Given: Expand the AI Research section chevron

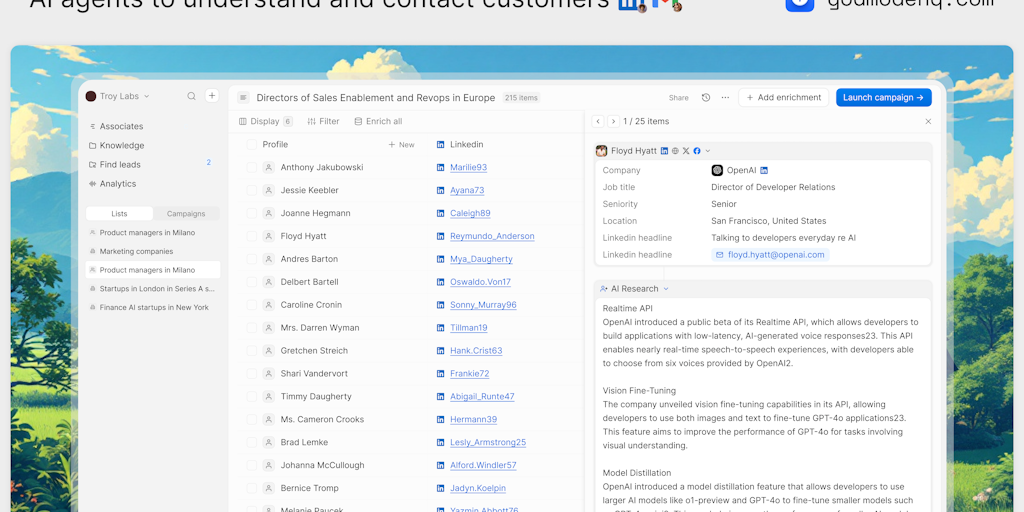Looking at the screenshot, I should [x=666, y=289].
